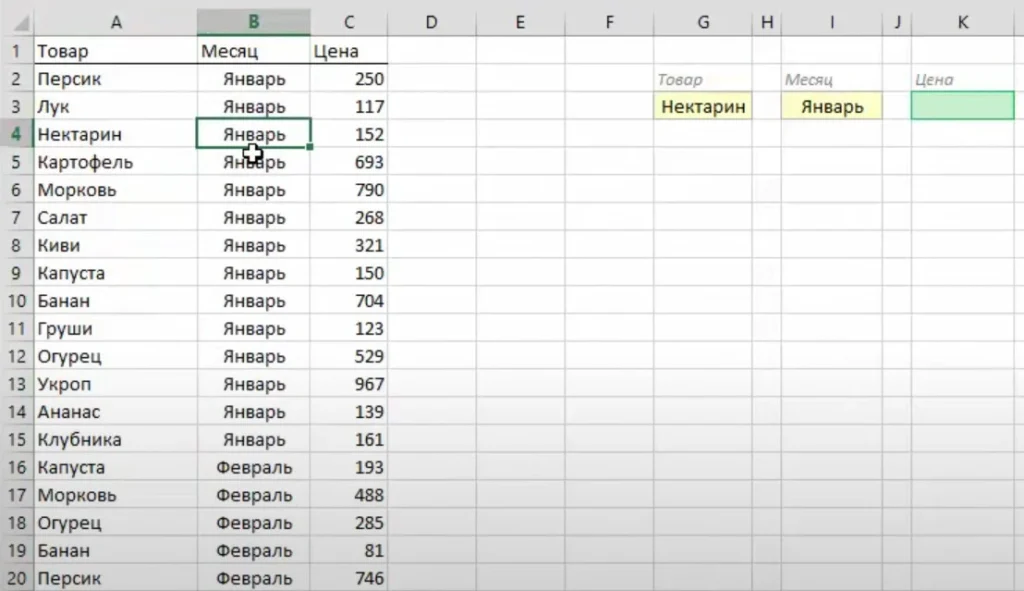
Task: Click the yellow Январь cell in column I
Action: click(x=832, y=106)
